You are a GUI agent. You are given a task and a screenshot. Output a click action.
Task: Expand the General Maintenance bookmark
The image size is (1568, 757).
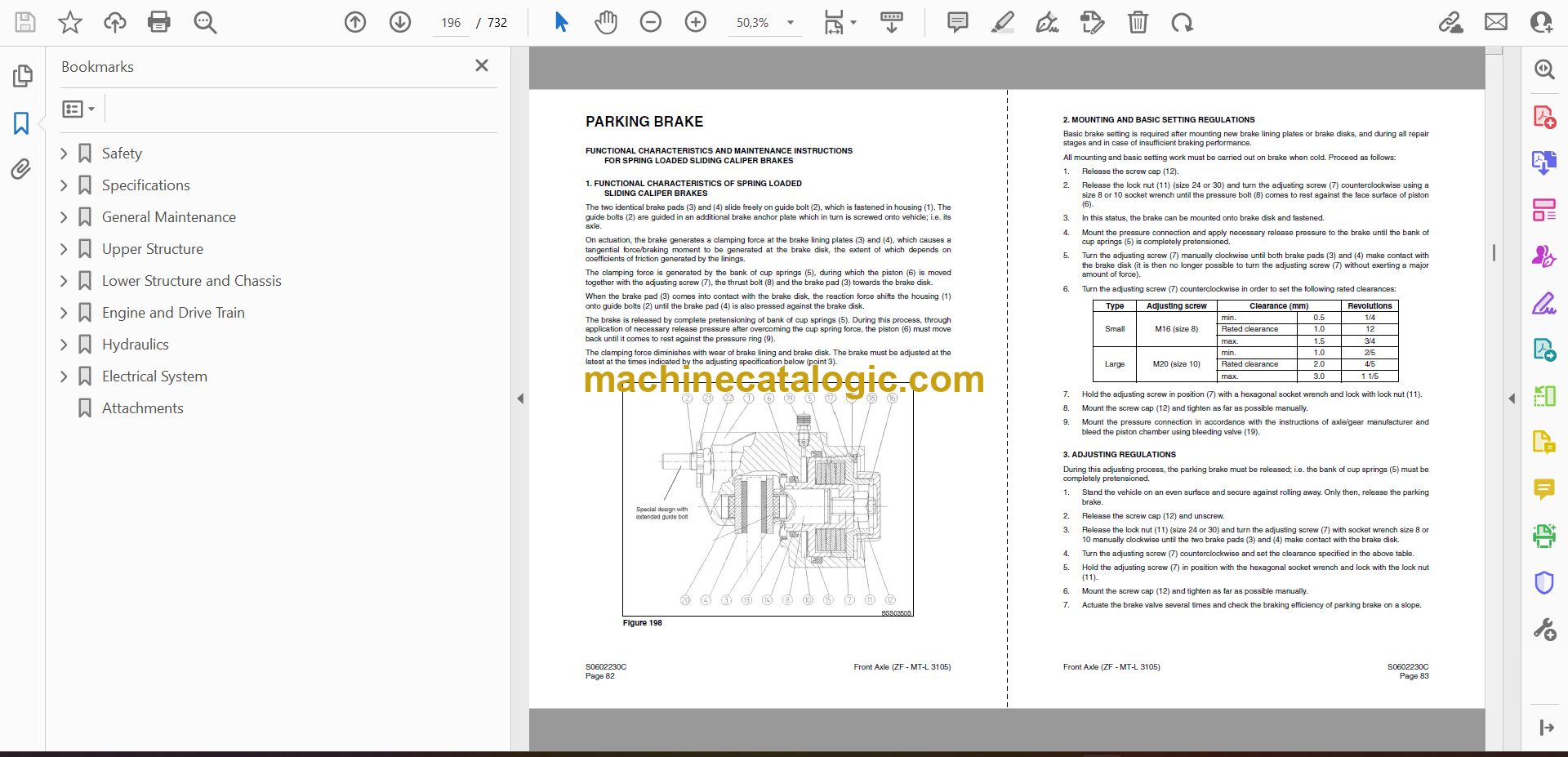pyautogui.click(x=64, y=217)
